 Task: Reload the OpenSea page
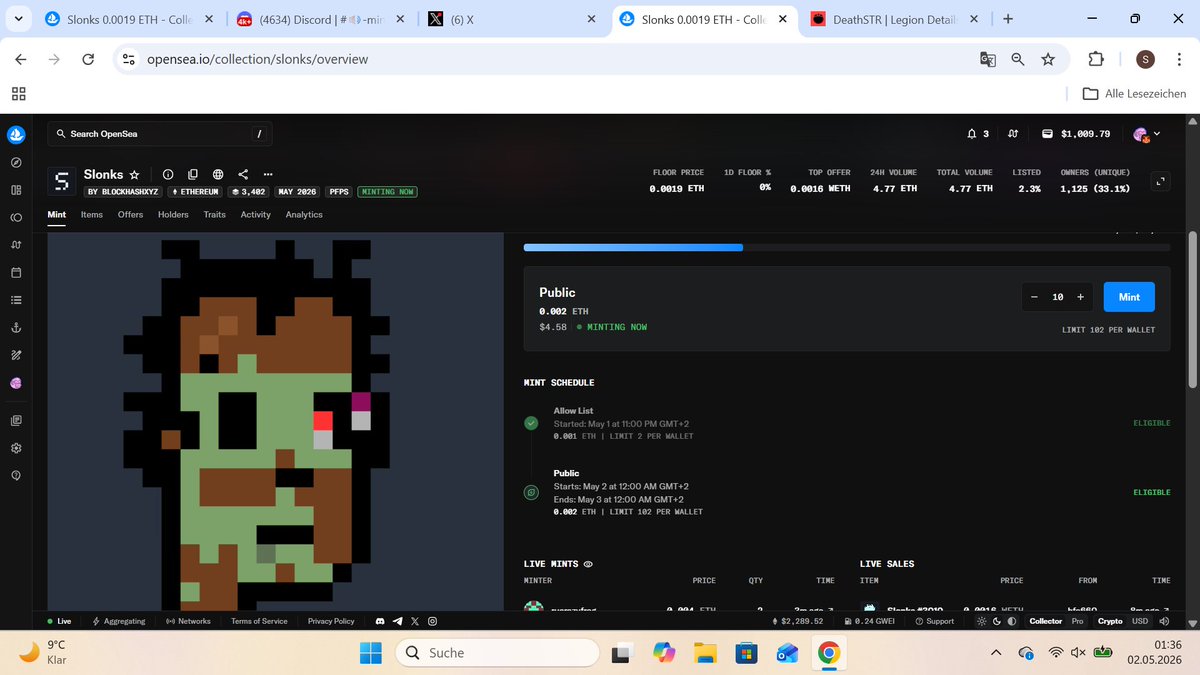point(88,60)
